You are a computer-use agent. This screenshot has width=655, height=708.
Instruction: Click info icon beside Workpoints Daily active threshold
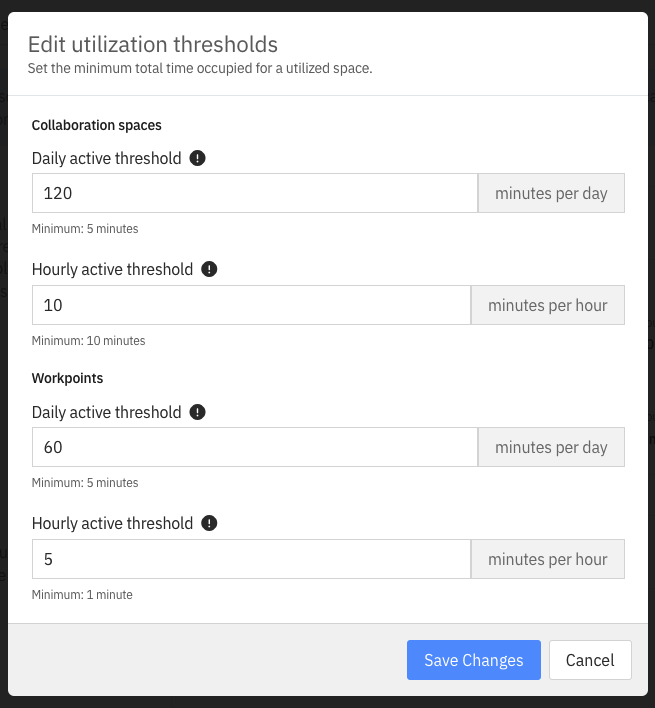point(197,412)
